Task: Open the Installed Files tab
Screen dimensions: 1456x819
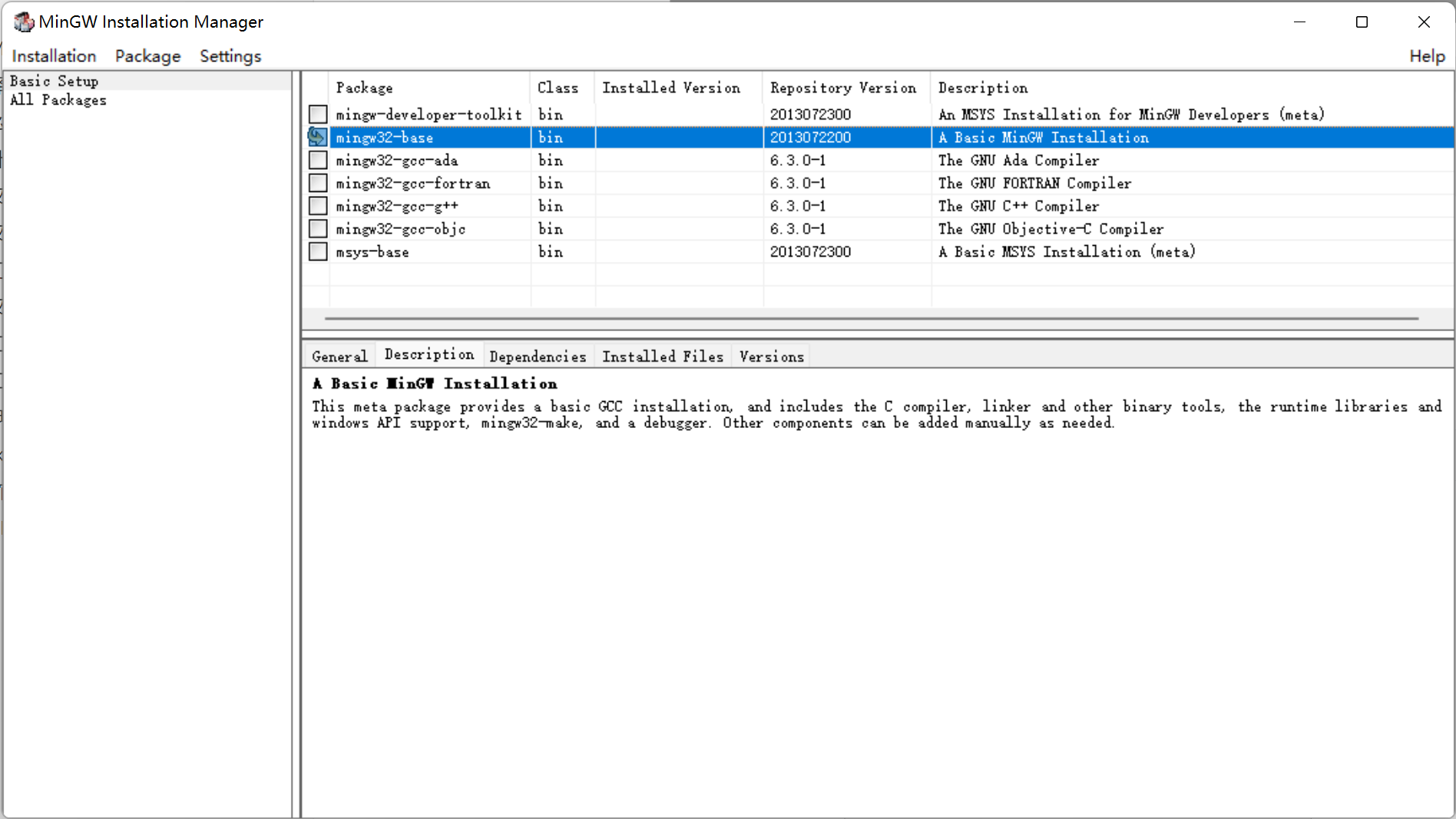Action: click(662, 356)
